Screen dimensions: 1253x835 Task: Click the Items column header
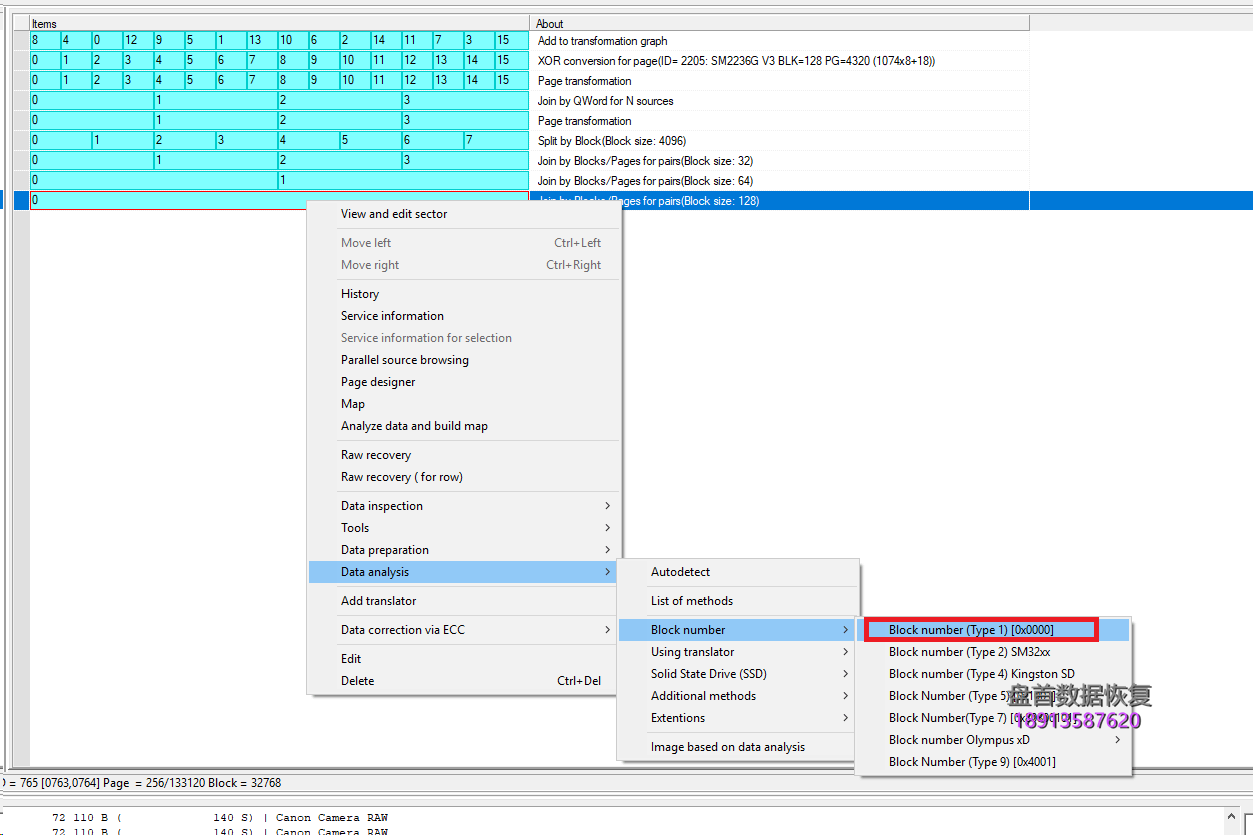coord(279,23)
